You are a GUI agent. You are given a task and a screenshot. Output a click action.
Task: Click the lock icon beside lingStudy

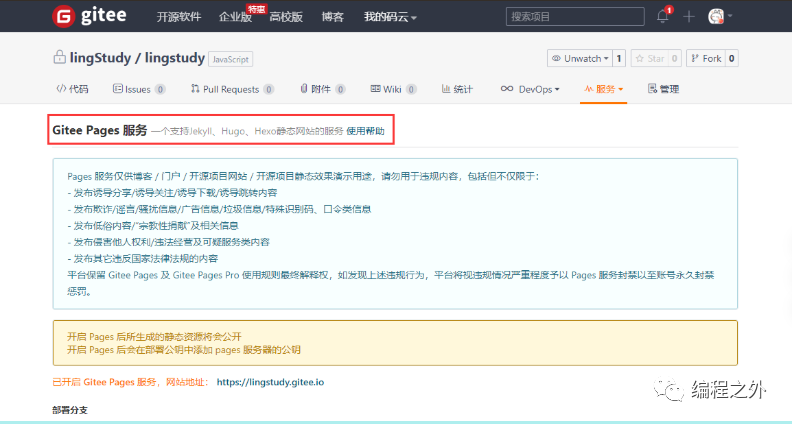[x=60, y=57]
